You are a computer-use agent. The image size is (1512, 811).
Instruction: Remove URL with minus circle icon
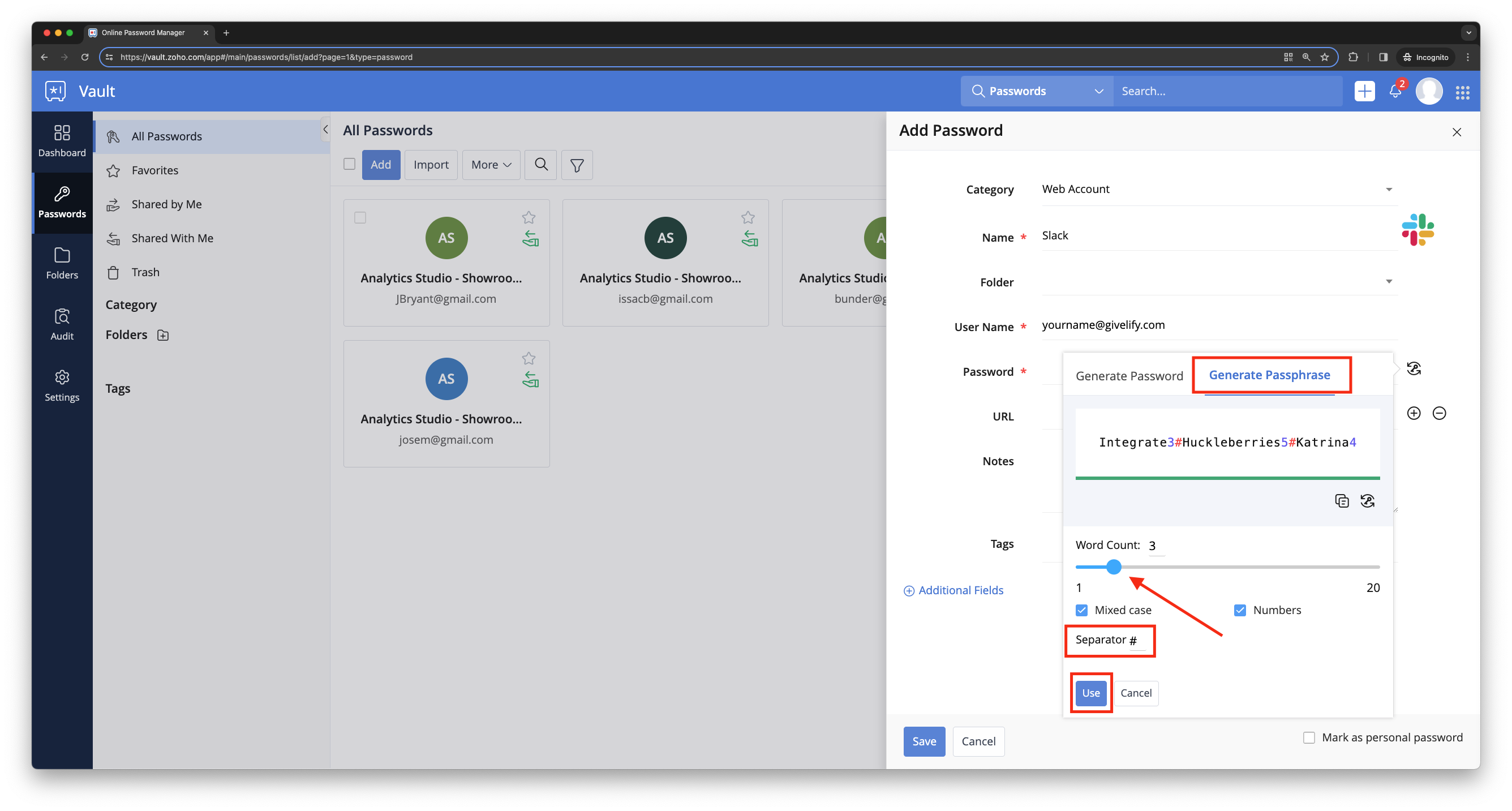1438,413
